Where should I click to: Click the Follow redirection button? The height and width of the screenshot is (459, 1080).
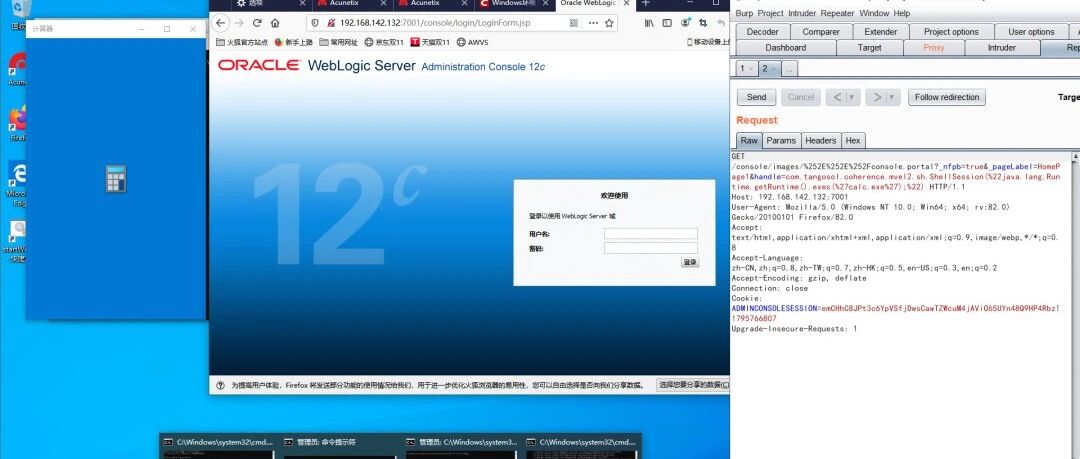946,97
